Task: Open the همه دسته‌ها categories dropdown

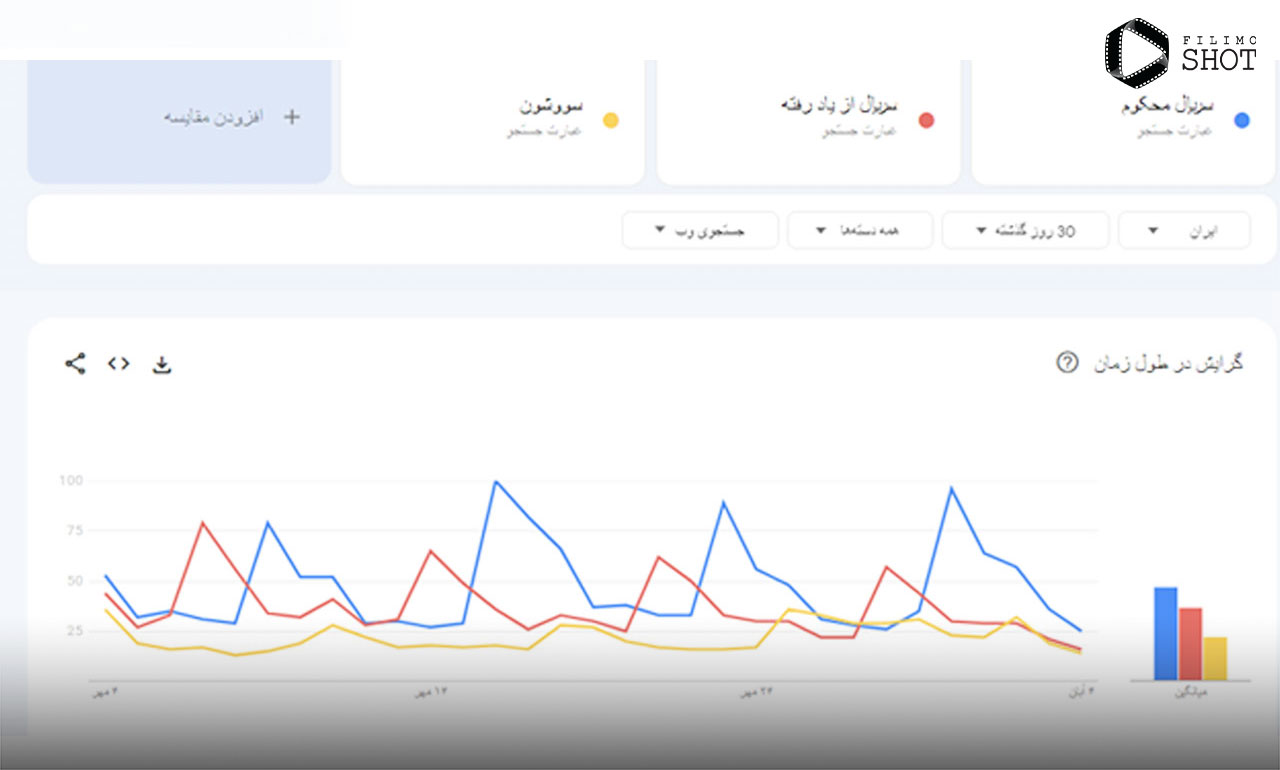Action: click(860, 230)
